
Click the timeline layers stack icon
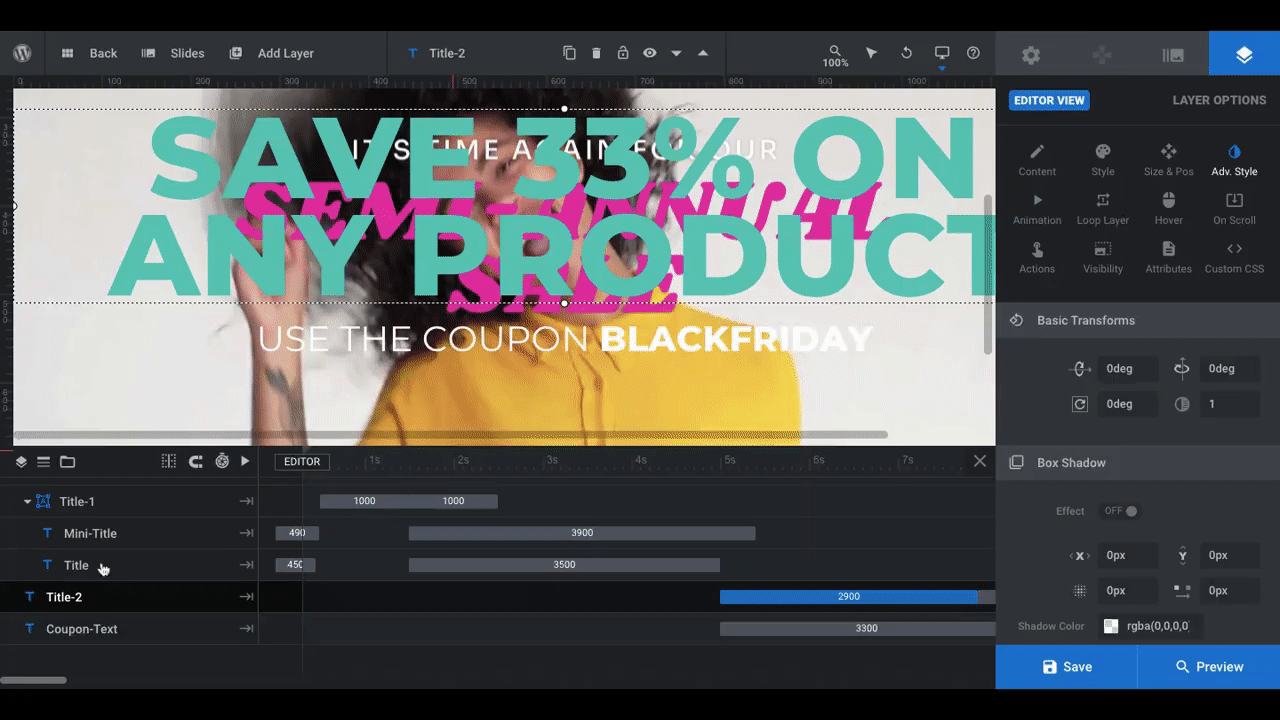(x=21, y=461)
